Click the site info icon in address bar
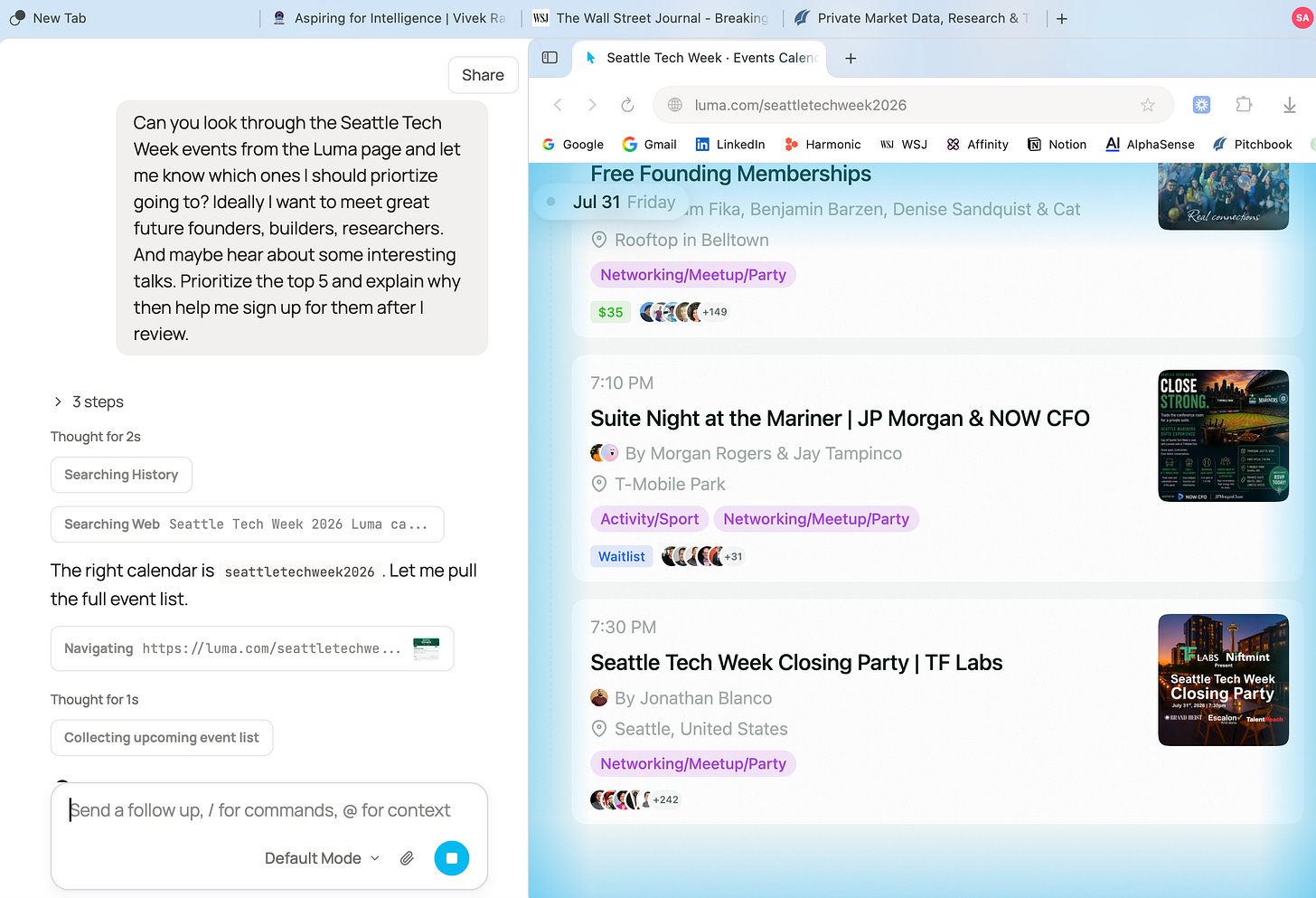The height and width of the screenshot is (898, 1316). tap(675, 105)
